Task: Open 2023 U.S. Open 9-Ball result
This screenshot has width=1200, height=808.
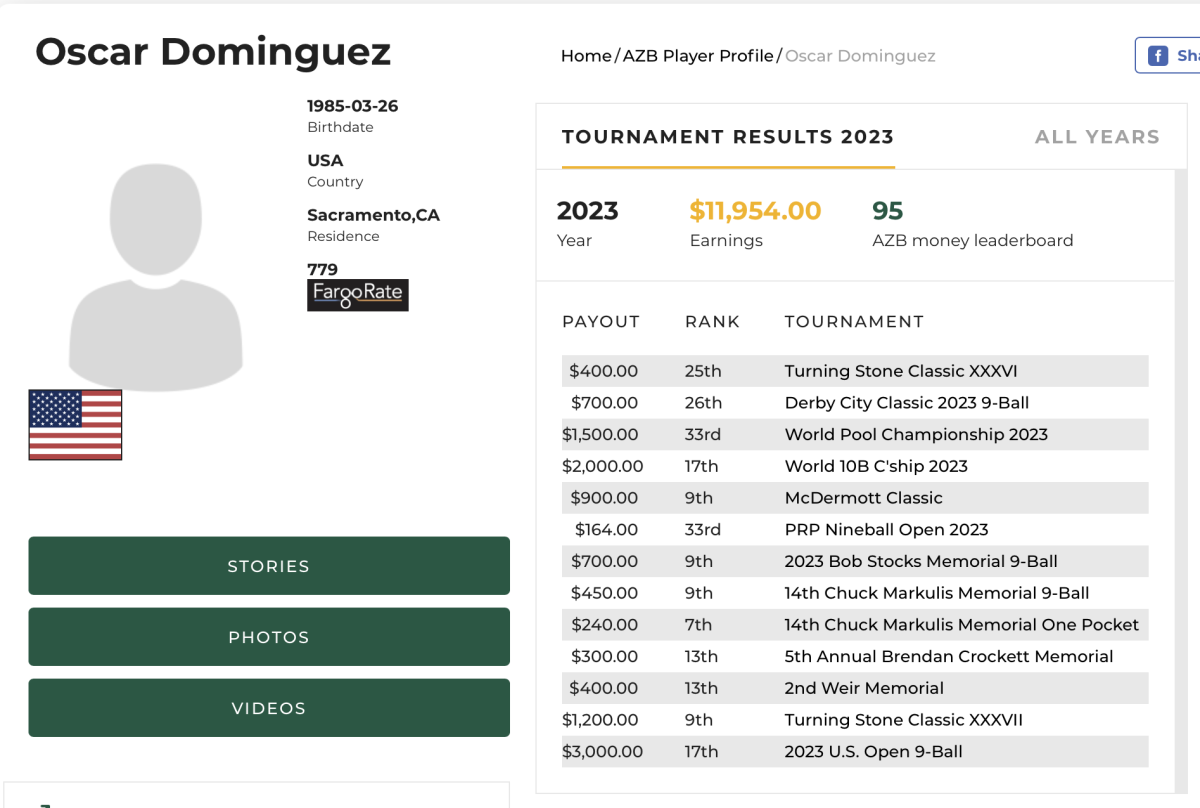Action: tap(873, 752)
